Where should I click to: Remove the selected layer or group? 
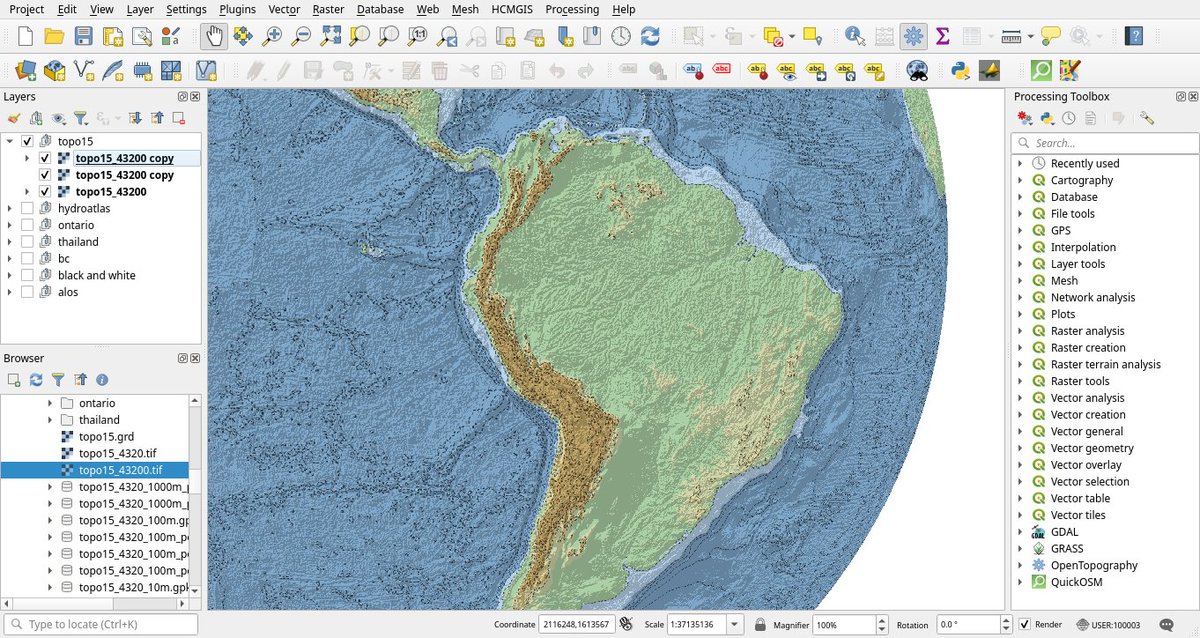[178, 118]
